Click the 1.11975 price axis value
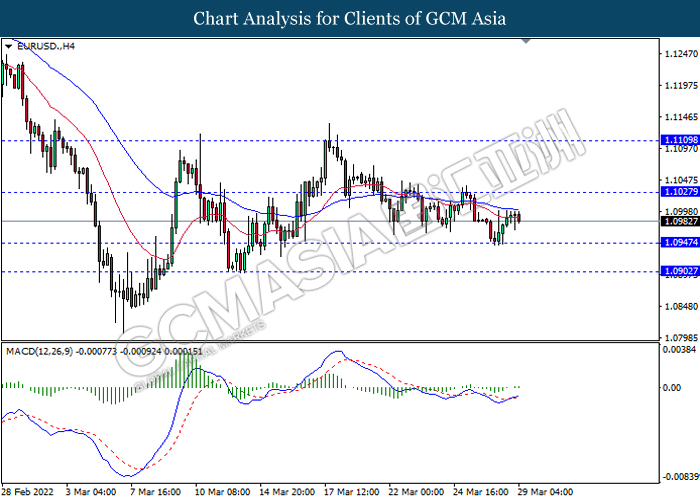The height and width of the screenshot is (500, 700). tap(681, 85)
